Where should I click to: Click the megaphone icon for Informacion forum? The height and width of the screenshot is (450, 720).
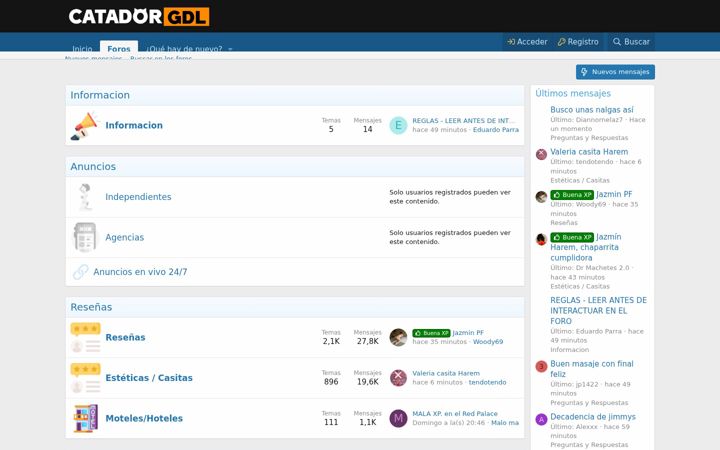tap(84, 125)
